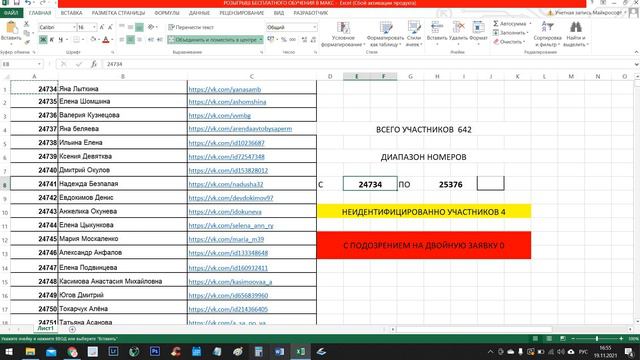Click the Increase Indent icon
The width and height of the screenshot is (640, 360).
[x=160, y=40]
